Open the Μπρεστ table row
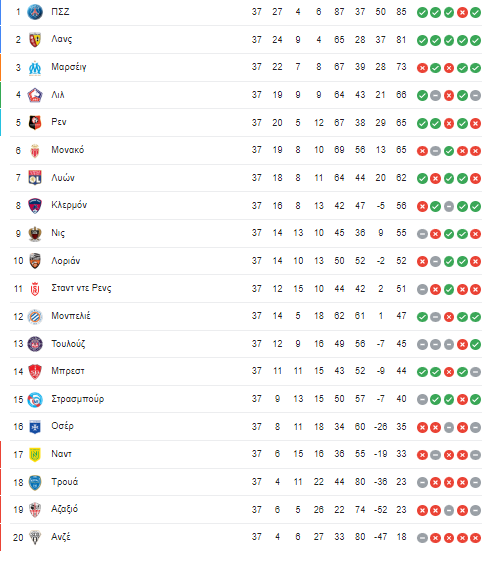 [246, 371]
